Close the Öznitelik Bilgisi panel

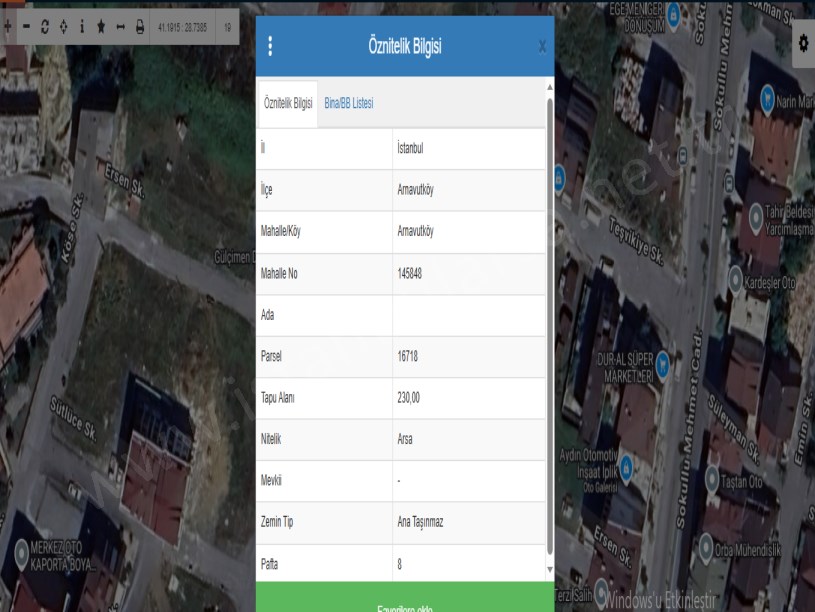tap(542, 46)
